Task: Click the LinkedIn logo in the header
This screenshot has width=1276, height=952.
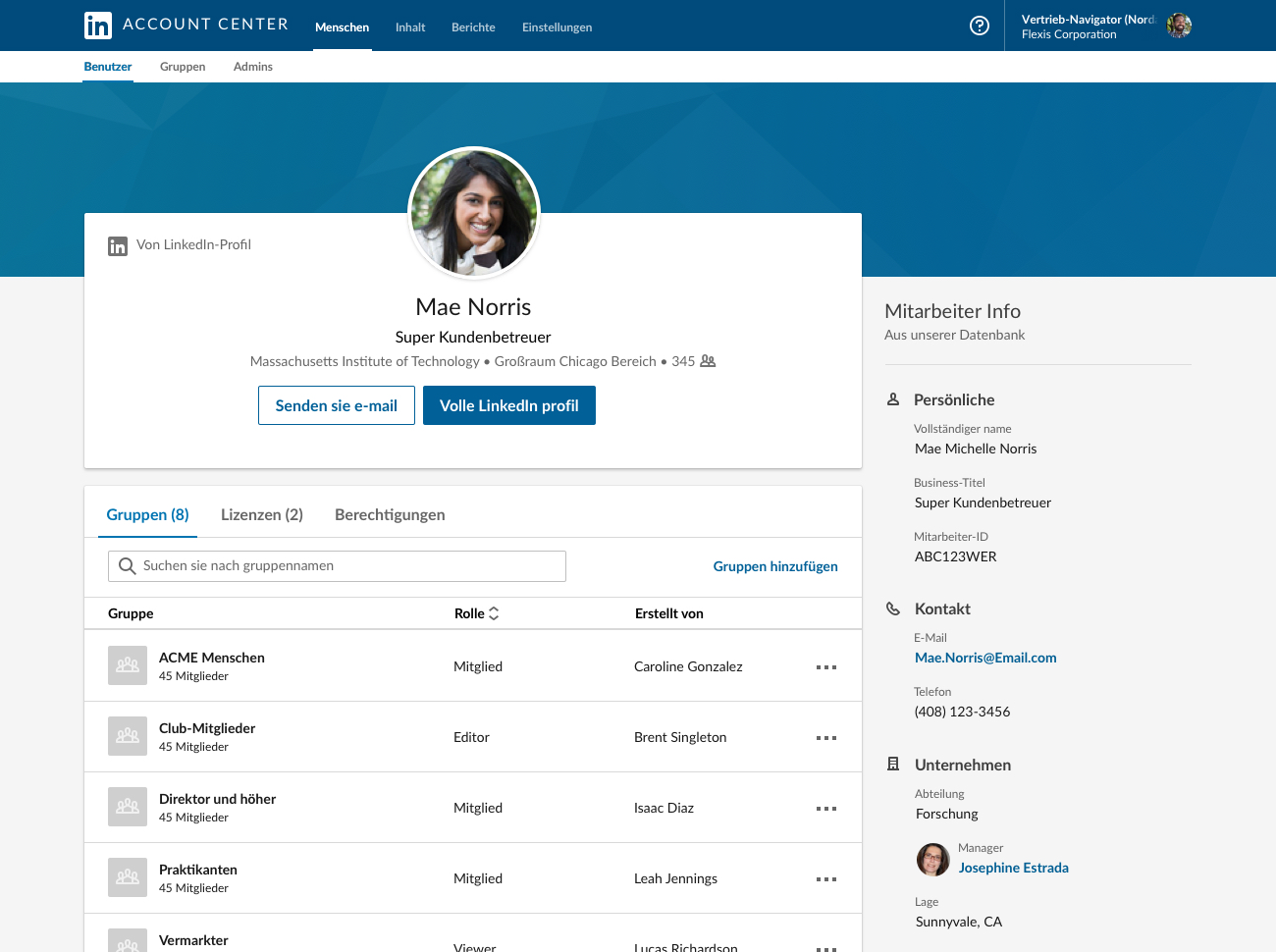Action: click(98, 26)
